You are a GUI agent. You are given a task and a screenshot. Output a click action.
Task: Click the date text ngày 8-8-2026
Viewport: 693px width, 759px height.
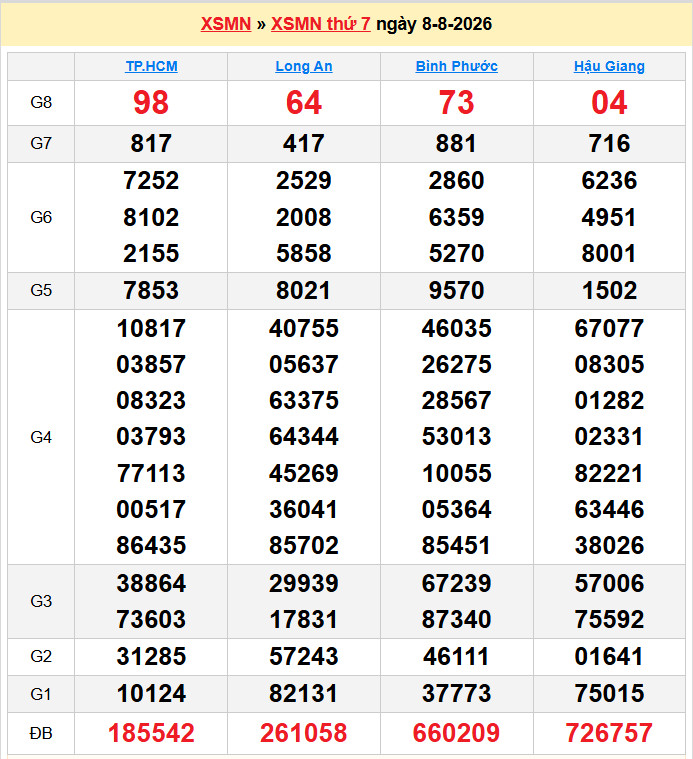[434, 24]
